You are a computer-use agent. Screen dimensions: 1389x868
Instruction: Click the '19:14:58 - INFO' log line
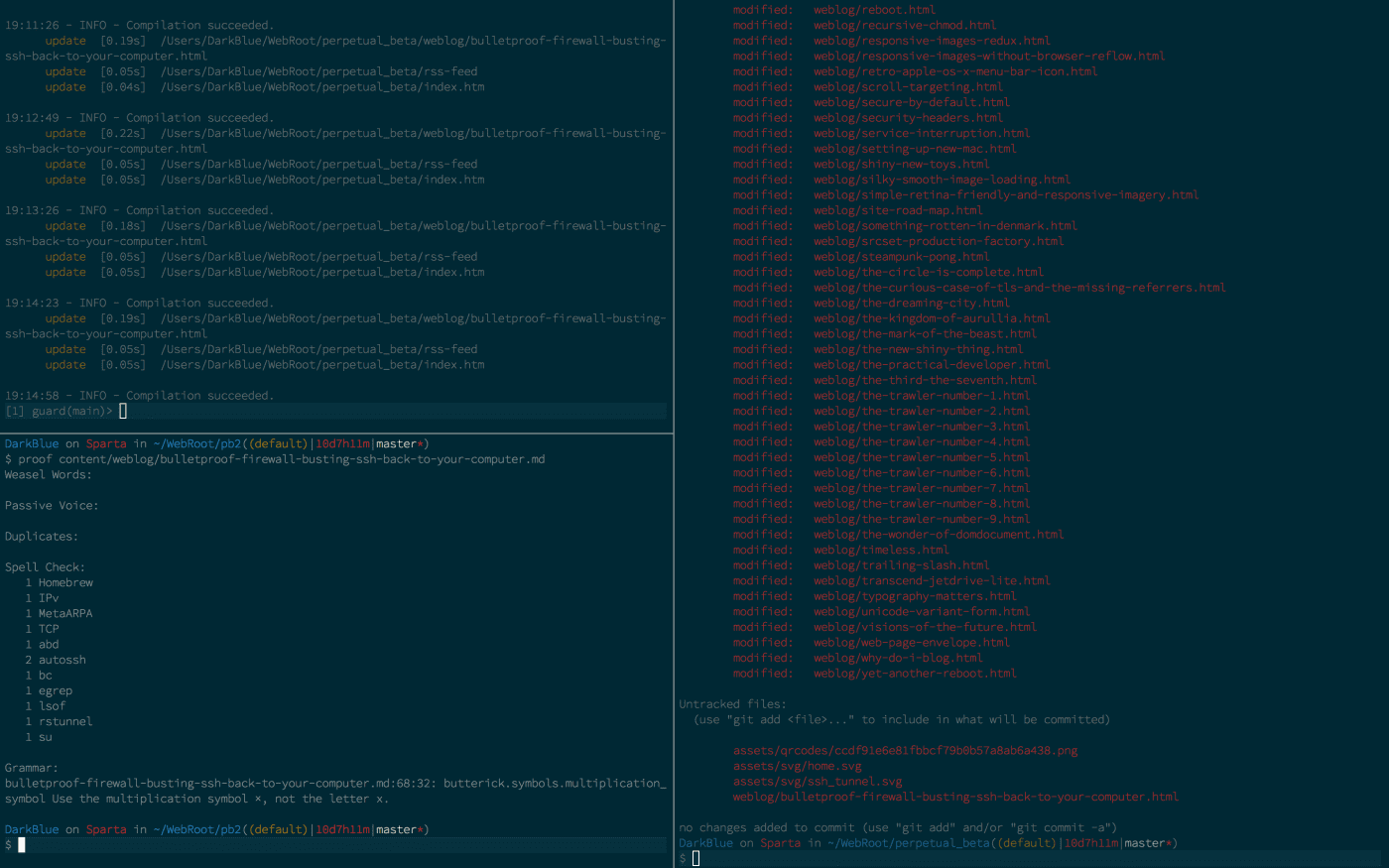pyautogui.click(x=139, y=396)
